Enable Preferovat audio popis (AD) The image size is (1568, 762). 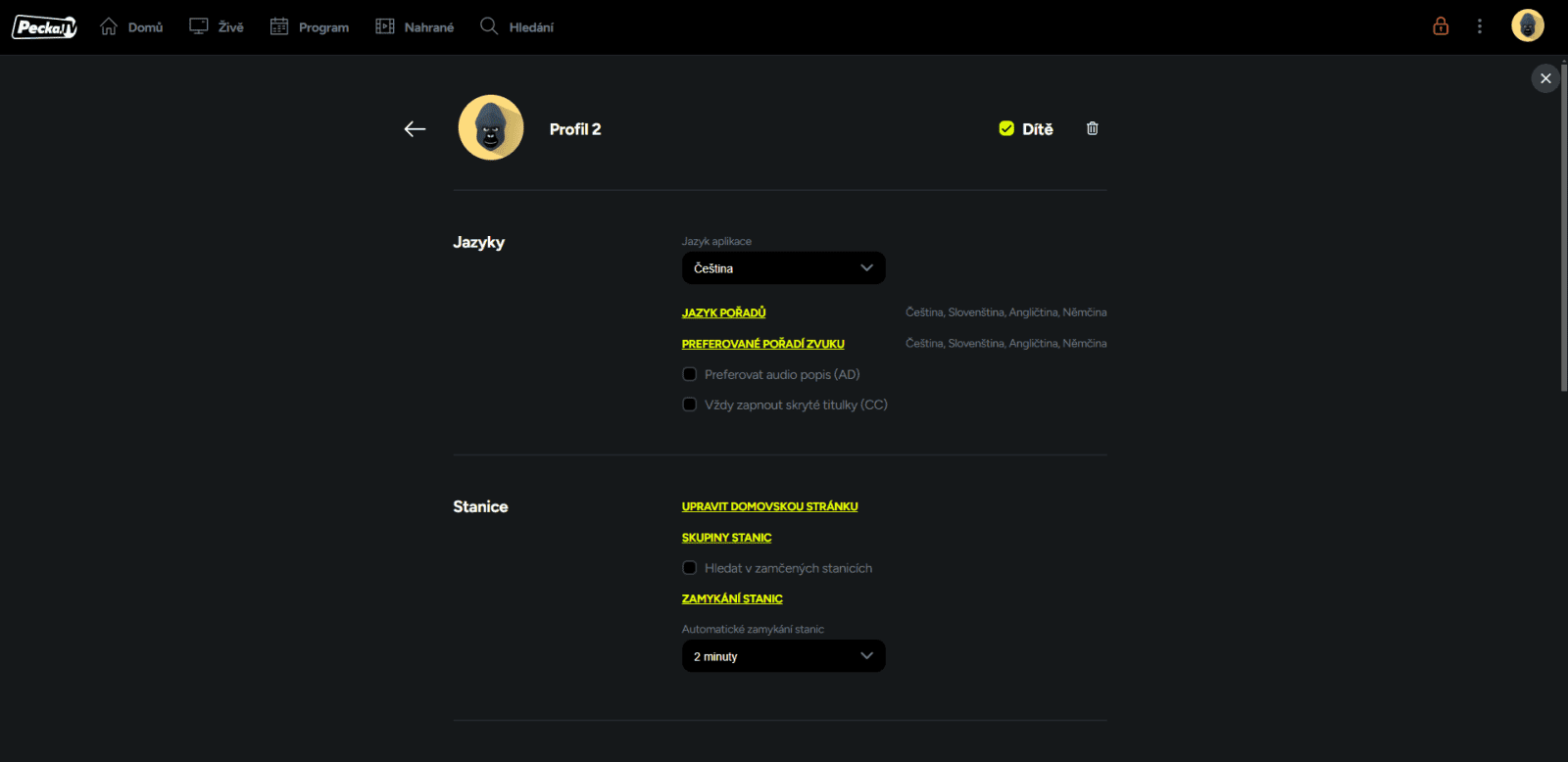tap(690, 374)
